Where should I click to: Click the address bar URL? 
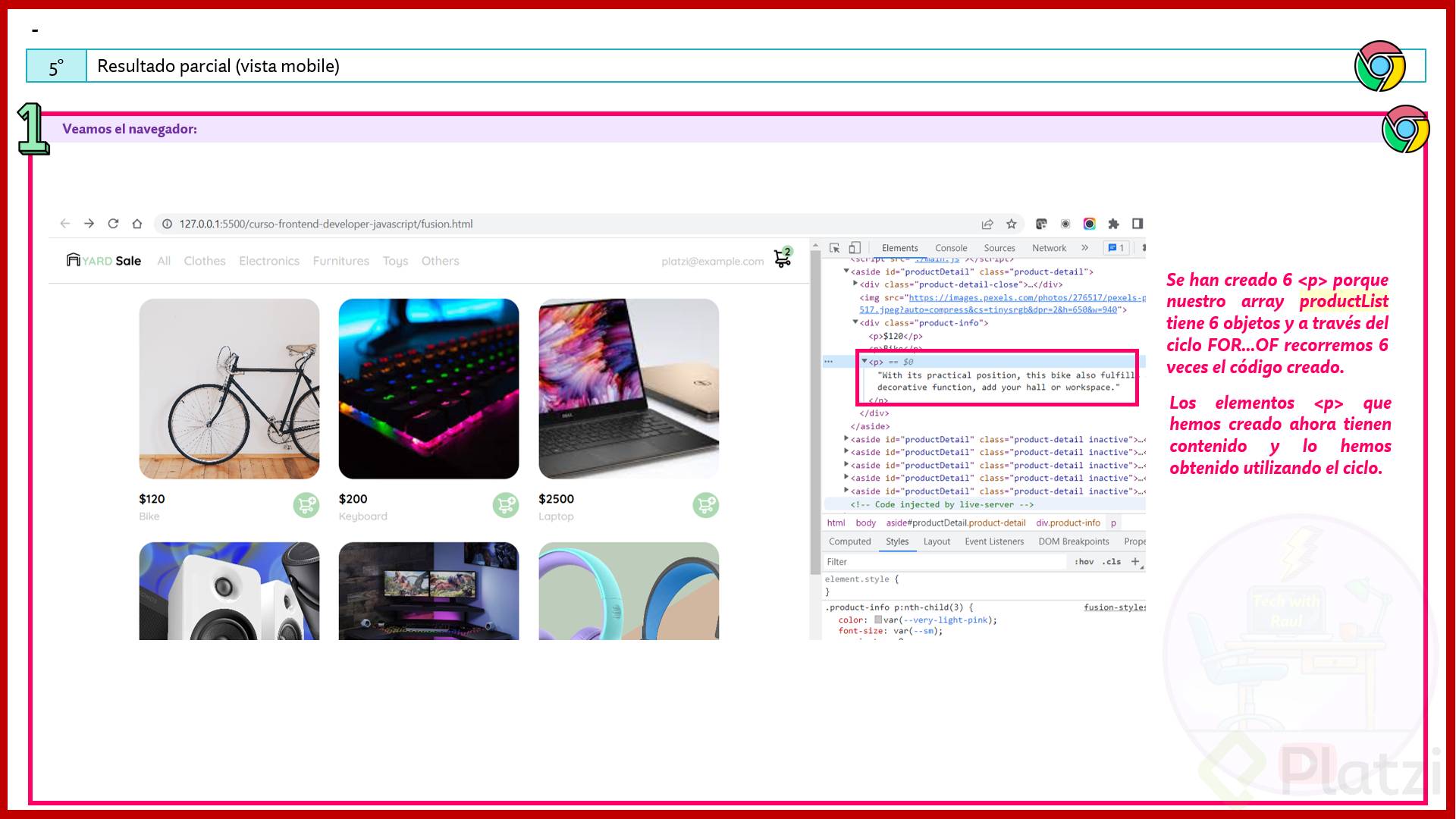coord(326,224)
